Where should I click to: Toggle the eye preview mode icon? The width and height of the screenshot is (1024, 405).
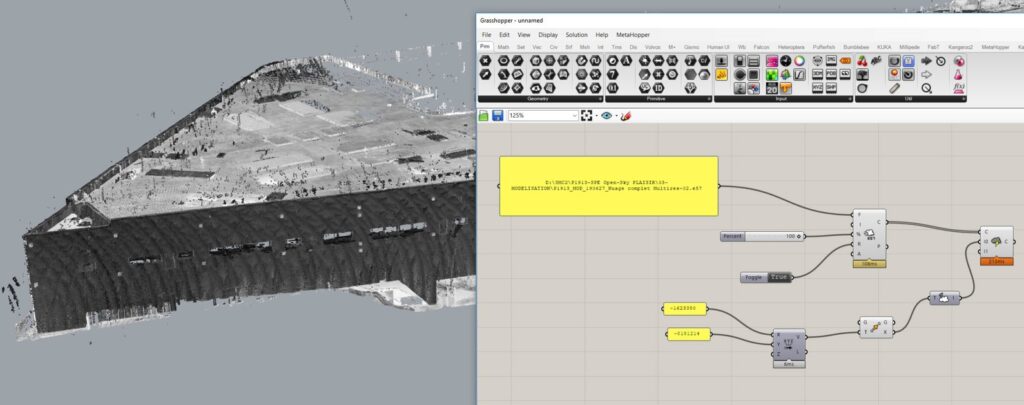[606, 116]
